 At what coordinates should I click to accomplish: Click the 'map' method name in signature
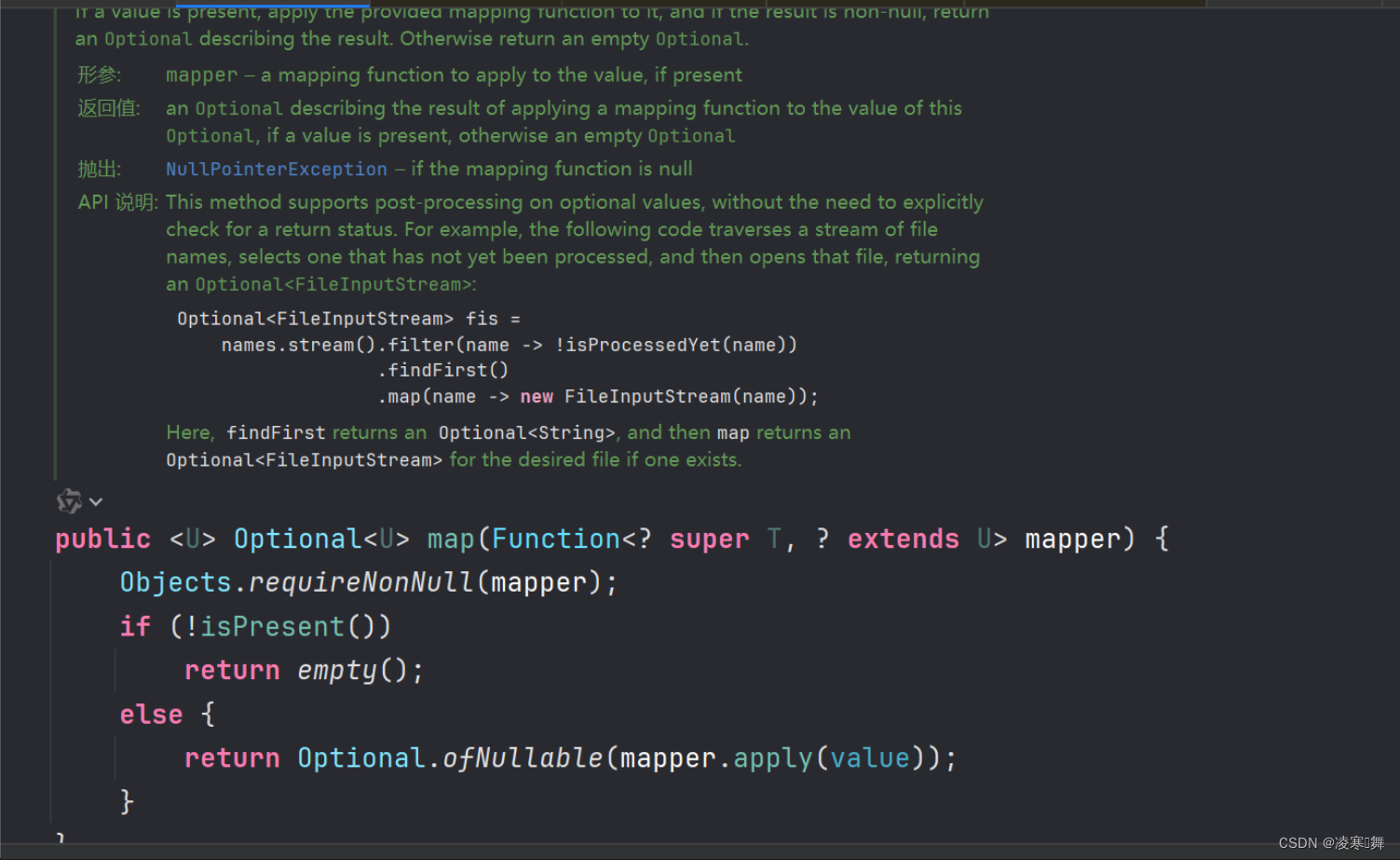[x=451, y=539]
